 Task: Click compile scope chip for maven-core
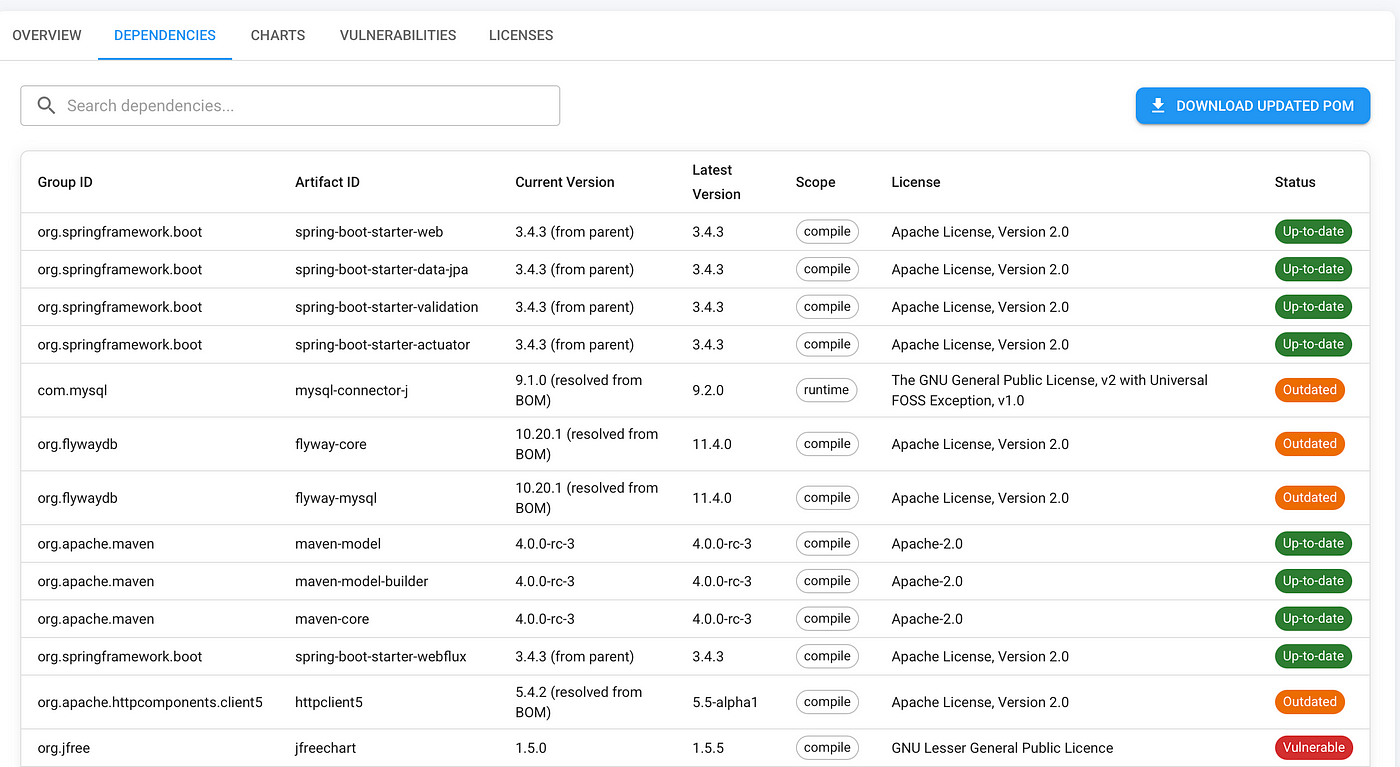tap(827, 619)
